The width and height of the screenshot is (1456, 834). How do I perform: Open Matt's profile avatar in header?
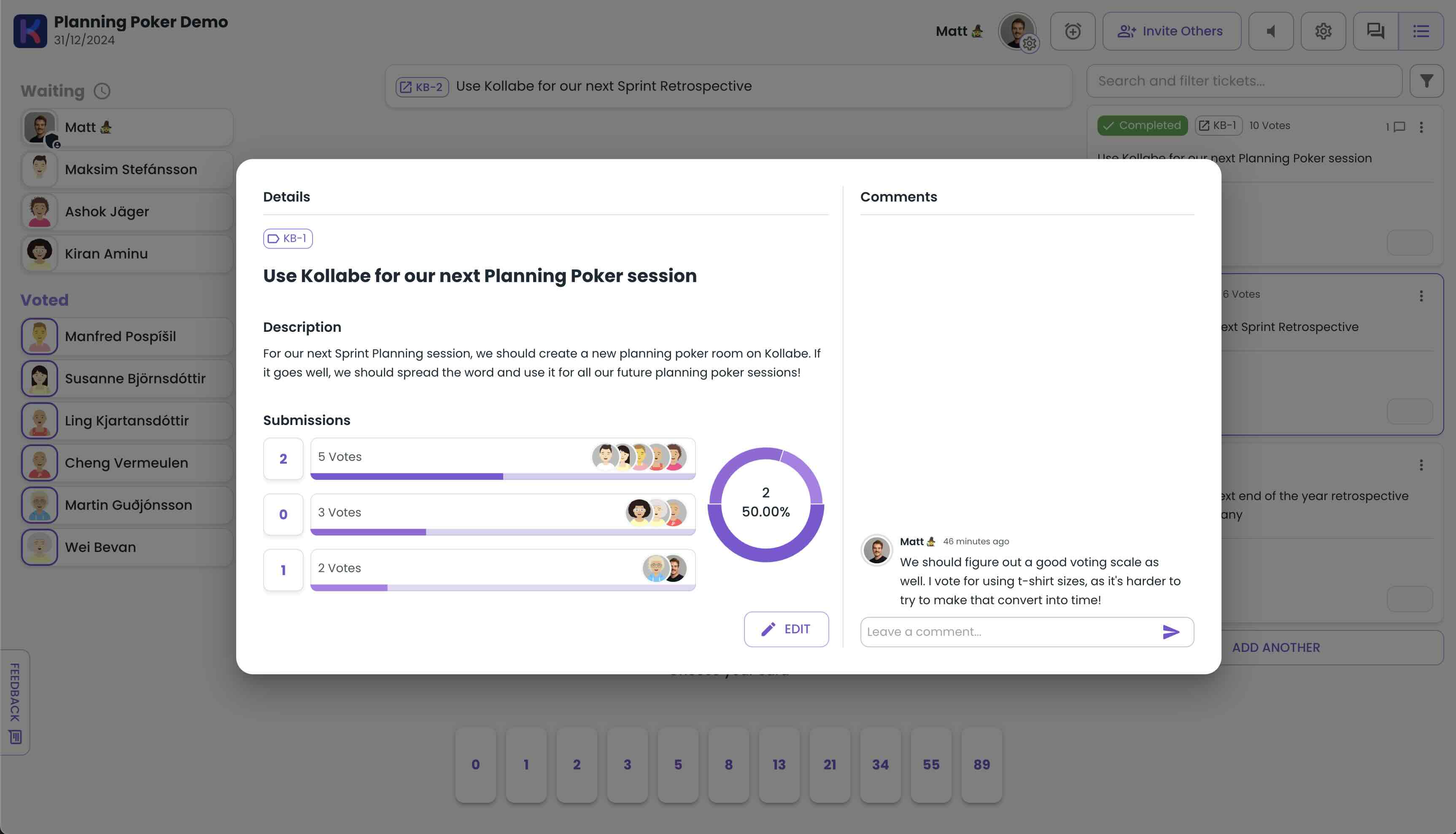click(1018, 31)
